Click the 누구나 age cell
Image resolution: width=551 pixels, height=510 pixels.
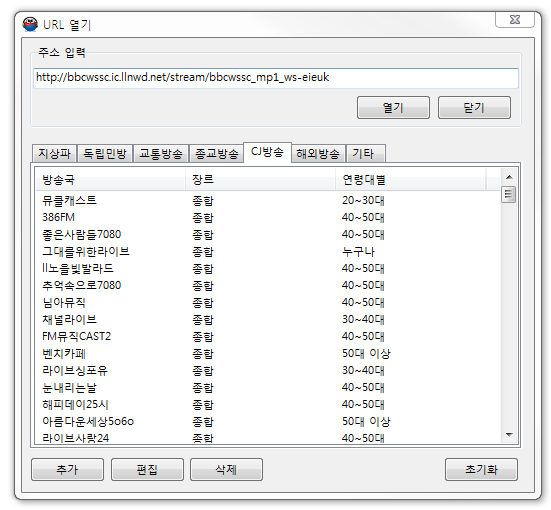(358, 252)
